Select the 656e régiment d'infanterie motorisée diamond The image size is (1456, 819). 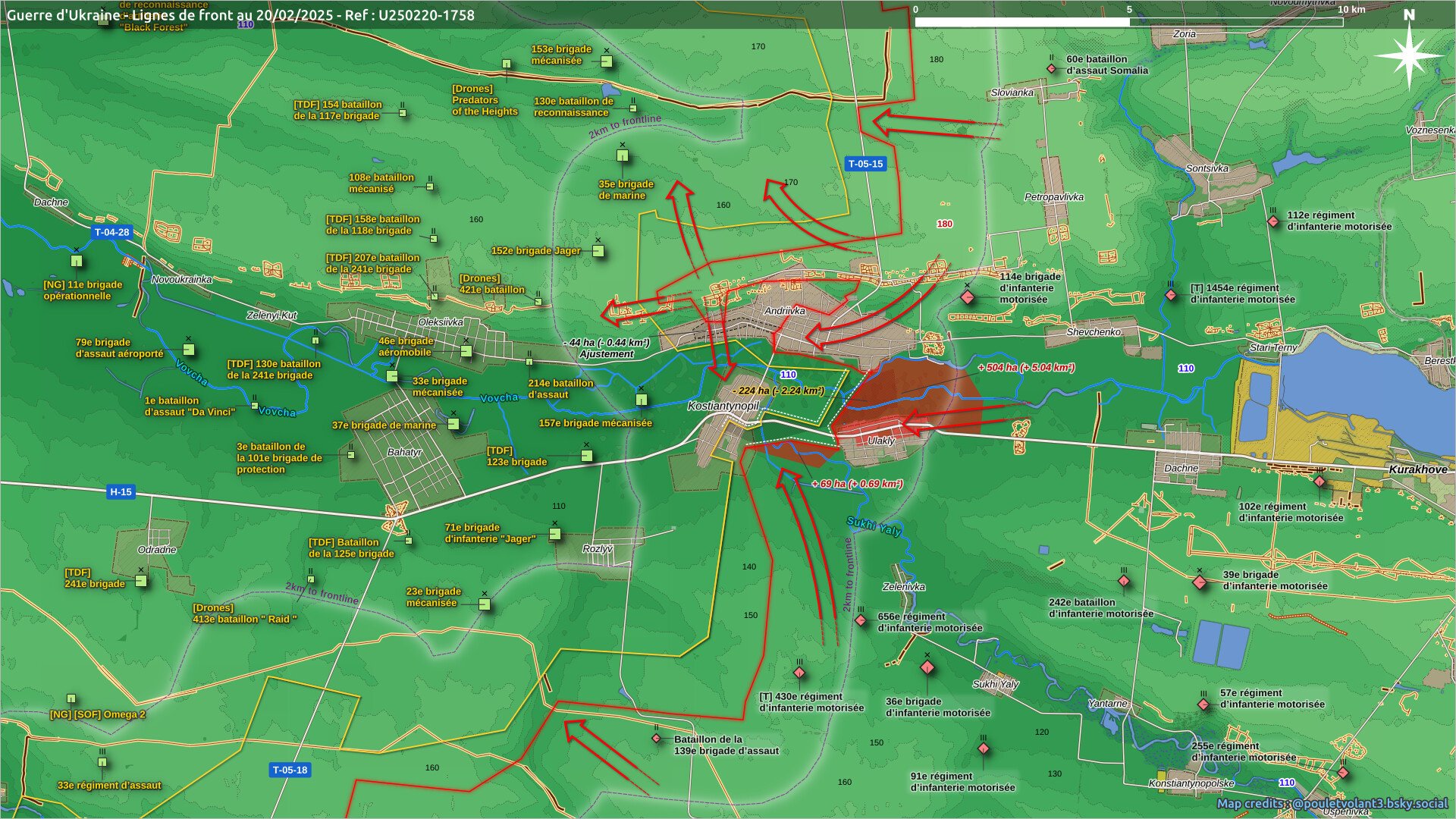coord(861,620)
